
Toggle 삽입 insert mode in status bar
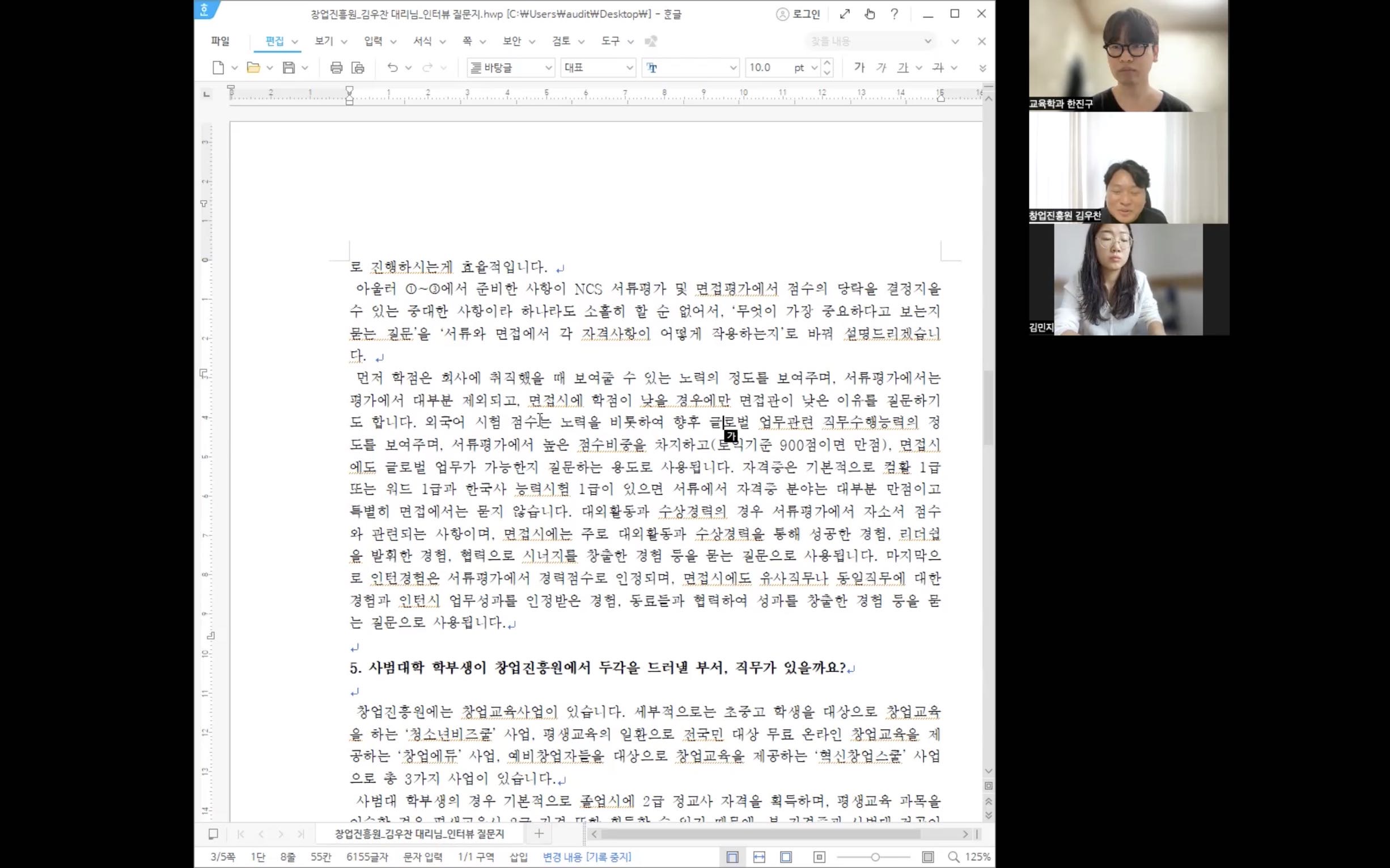(518, 857)
